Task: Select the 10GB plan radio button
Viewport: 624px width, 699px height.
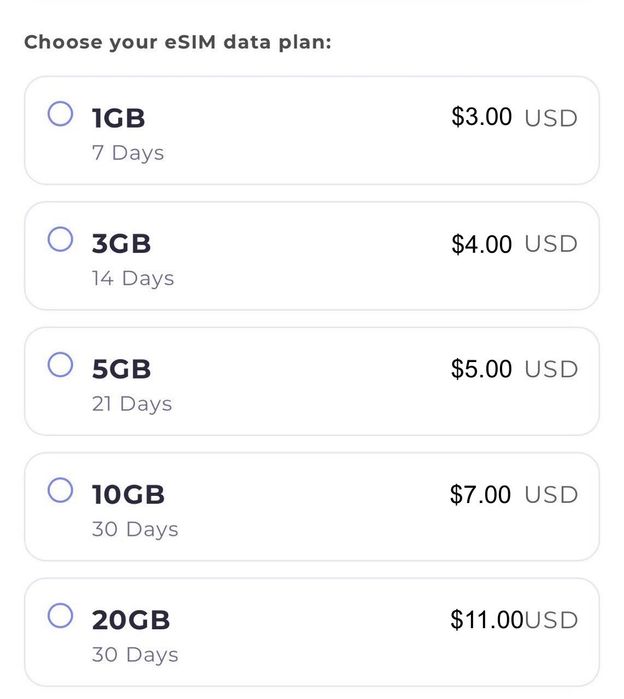Action: 60,490
